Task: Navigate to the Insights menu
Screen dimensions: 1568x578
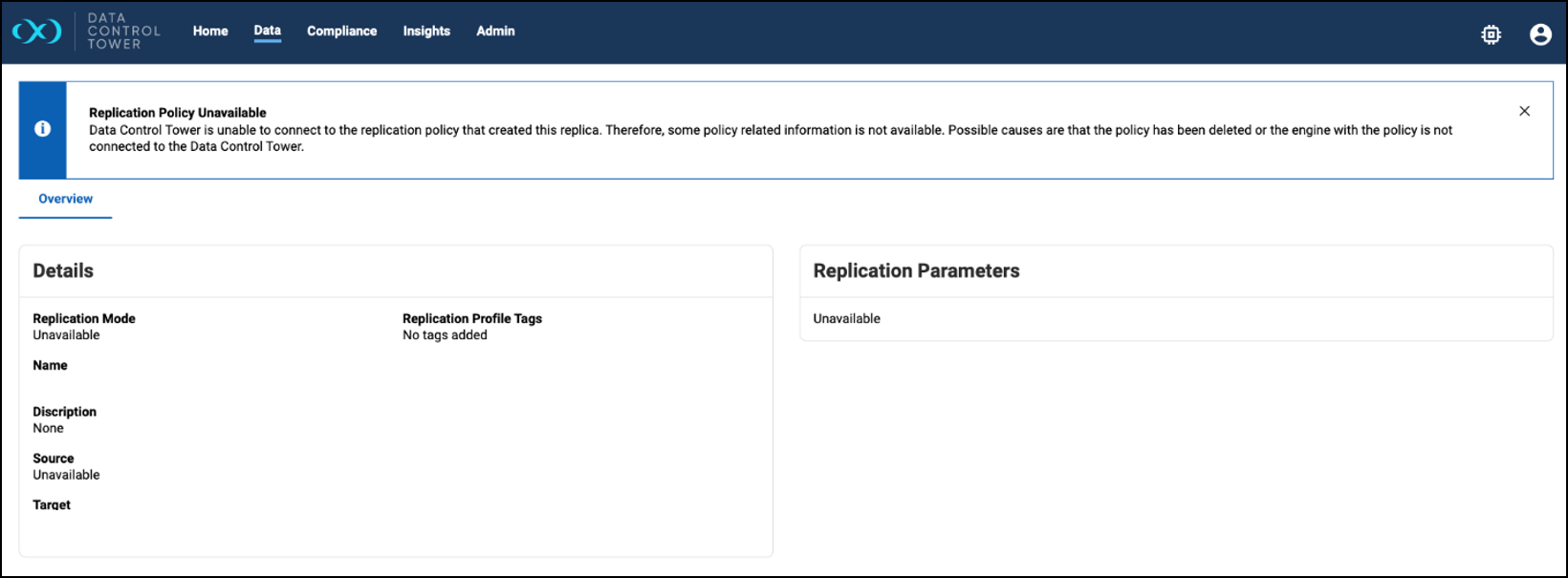Action: (x=426, y=31)
